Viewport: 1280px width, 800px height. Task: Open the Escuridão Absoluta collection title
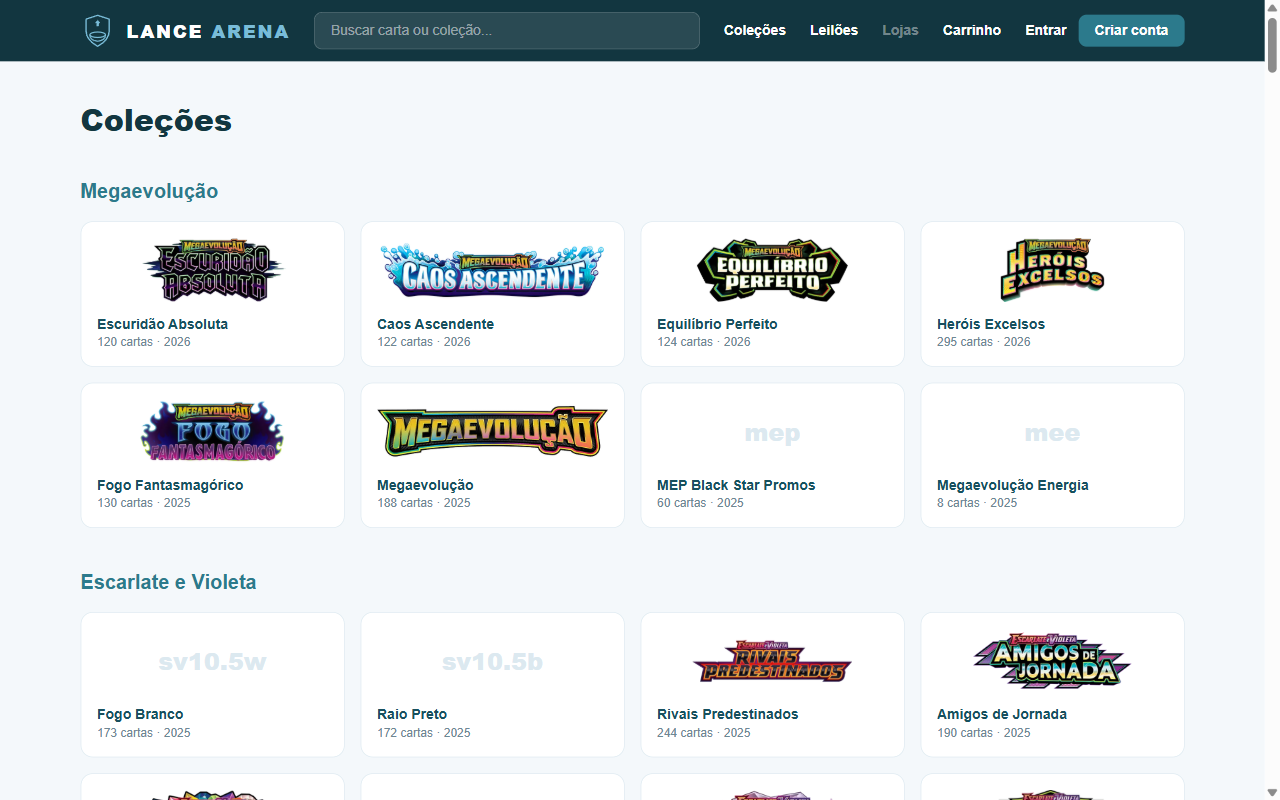click(x=163, y=324)
